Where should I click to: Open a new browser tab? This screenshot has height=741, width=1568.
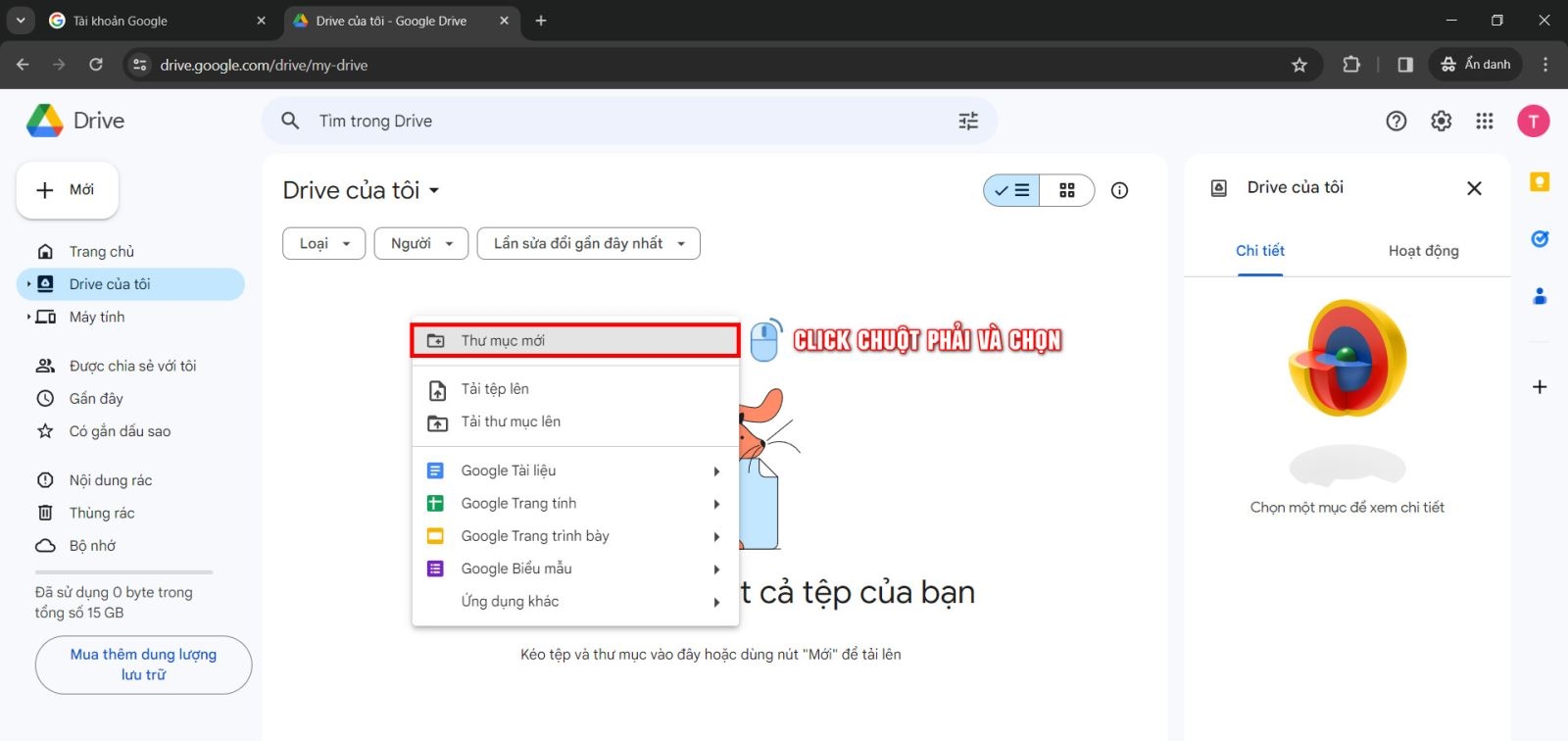coord(541,21)
